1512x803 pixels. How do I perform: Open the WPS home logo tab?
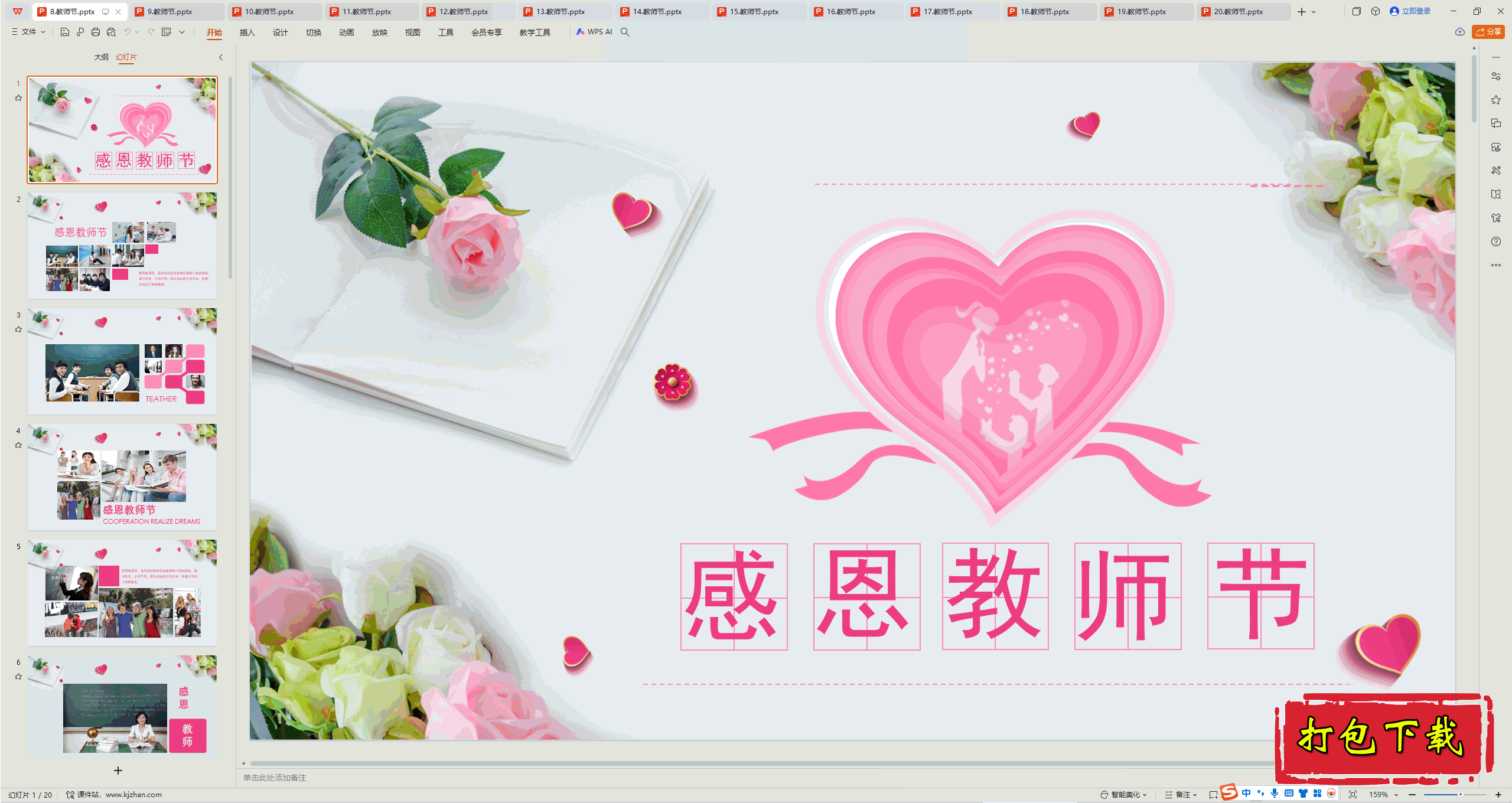[x=18, y=11]
